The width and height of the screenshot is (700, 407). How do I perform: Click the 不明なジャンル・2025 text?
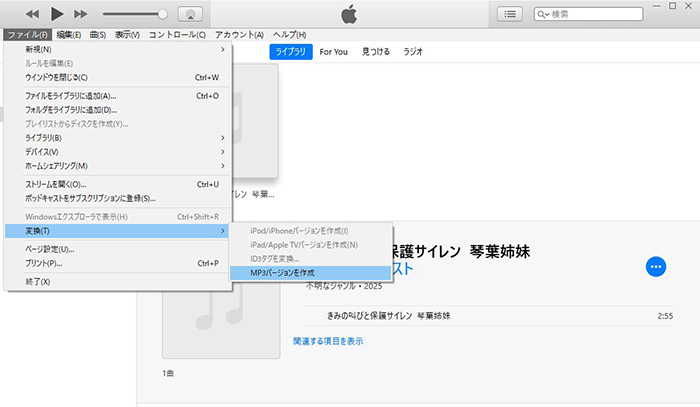tap(344, 287)
